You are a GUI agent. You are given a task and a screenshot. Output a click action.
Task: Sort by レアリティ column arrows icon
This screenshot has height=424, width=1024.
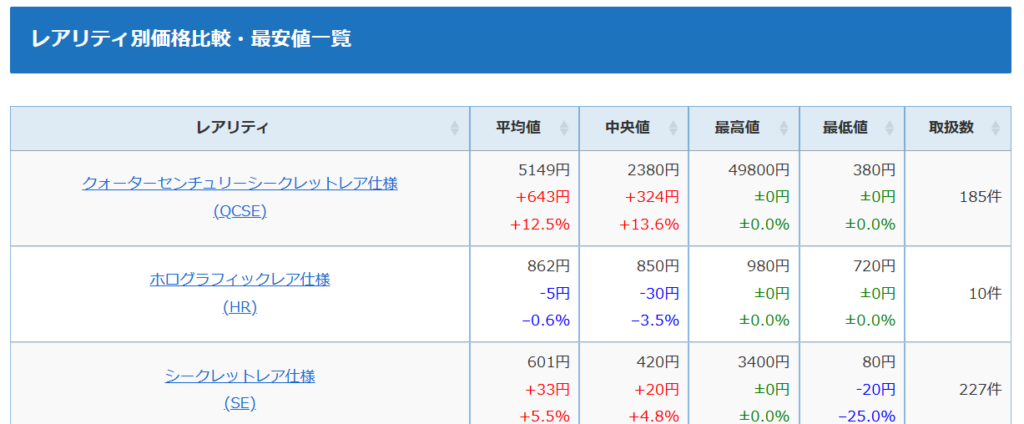[455, 128]
